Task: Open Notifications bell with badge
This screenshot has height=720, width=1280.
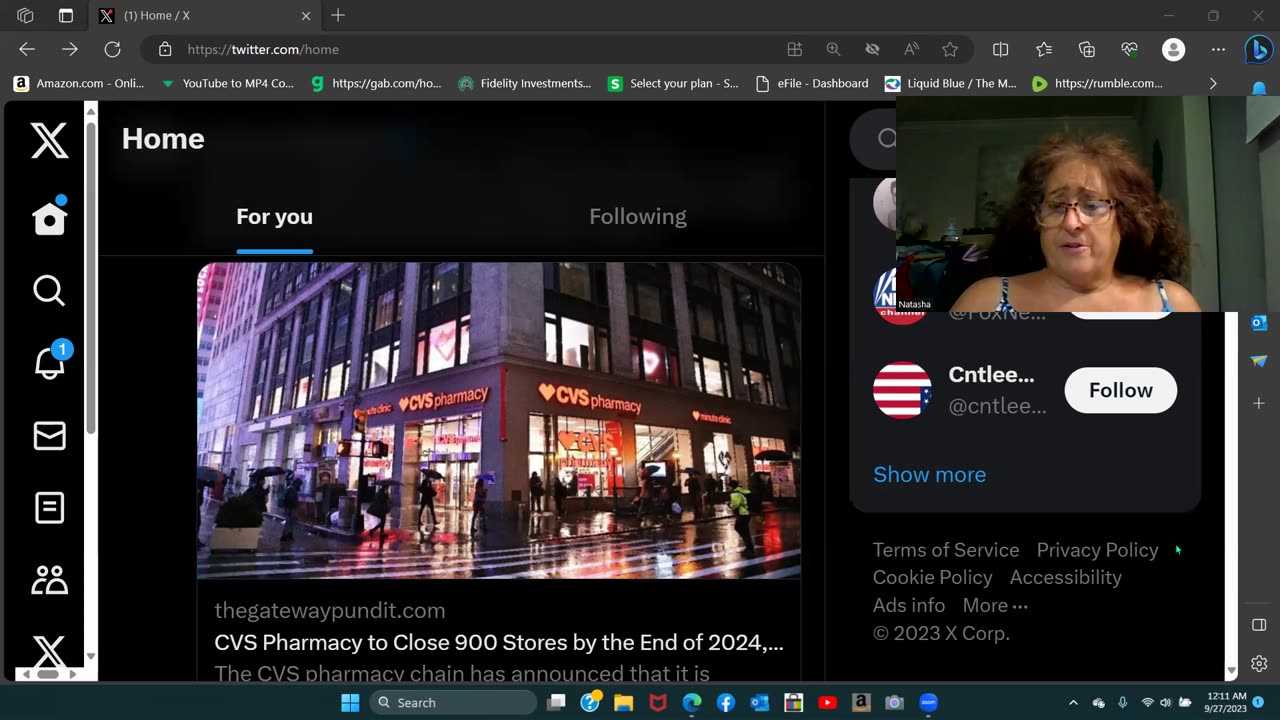Action: (50, 360)
